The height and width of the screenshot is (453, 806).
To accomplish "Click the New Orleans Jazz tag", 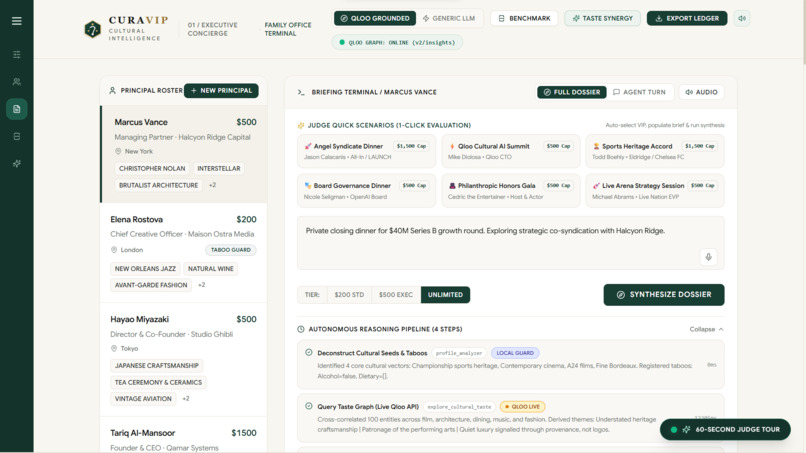I will click(145, 269).
